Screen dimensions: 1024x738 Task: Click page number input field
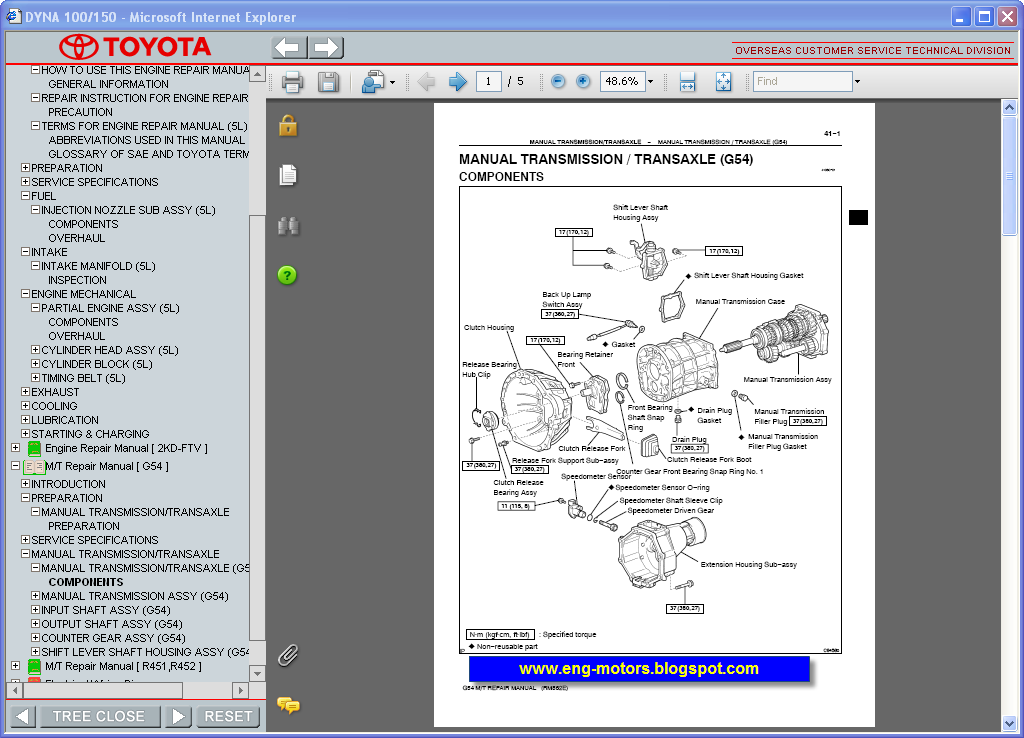pos(488,82)
